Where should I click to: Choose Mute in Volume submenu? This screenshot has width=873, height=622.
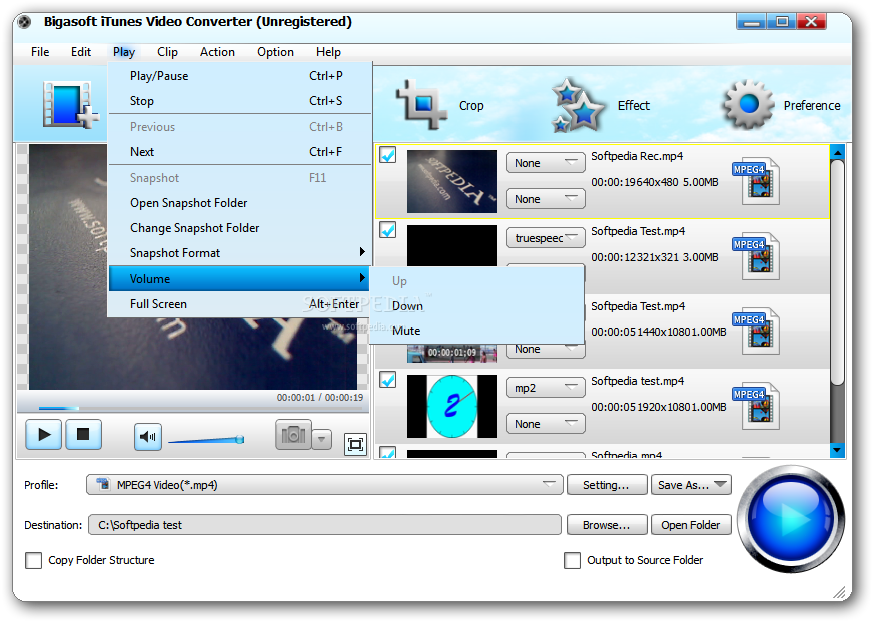[477, 331]
